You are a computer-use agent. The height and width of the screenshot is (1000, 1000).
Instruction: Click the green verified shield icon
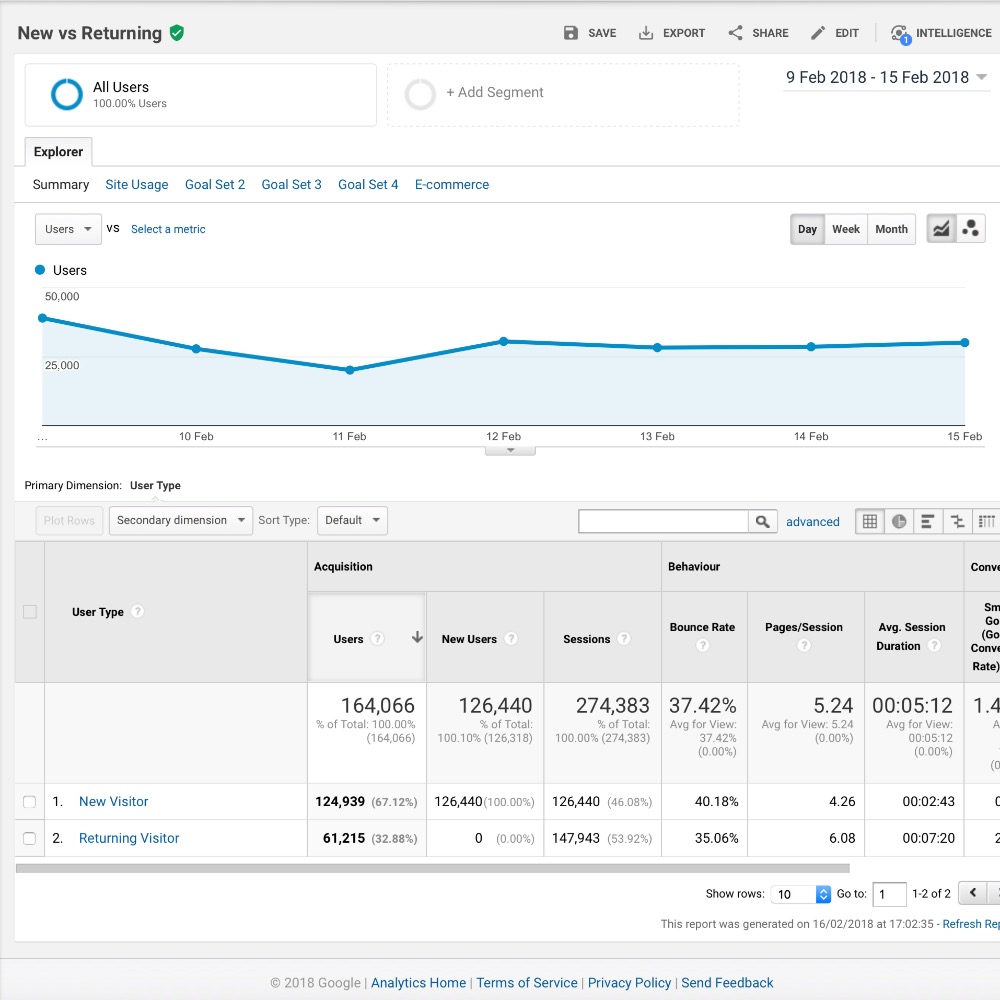[177, 33]
